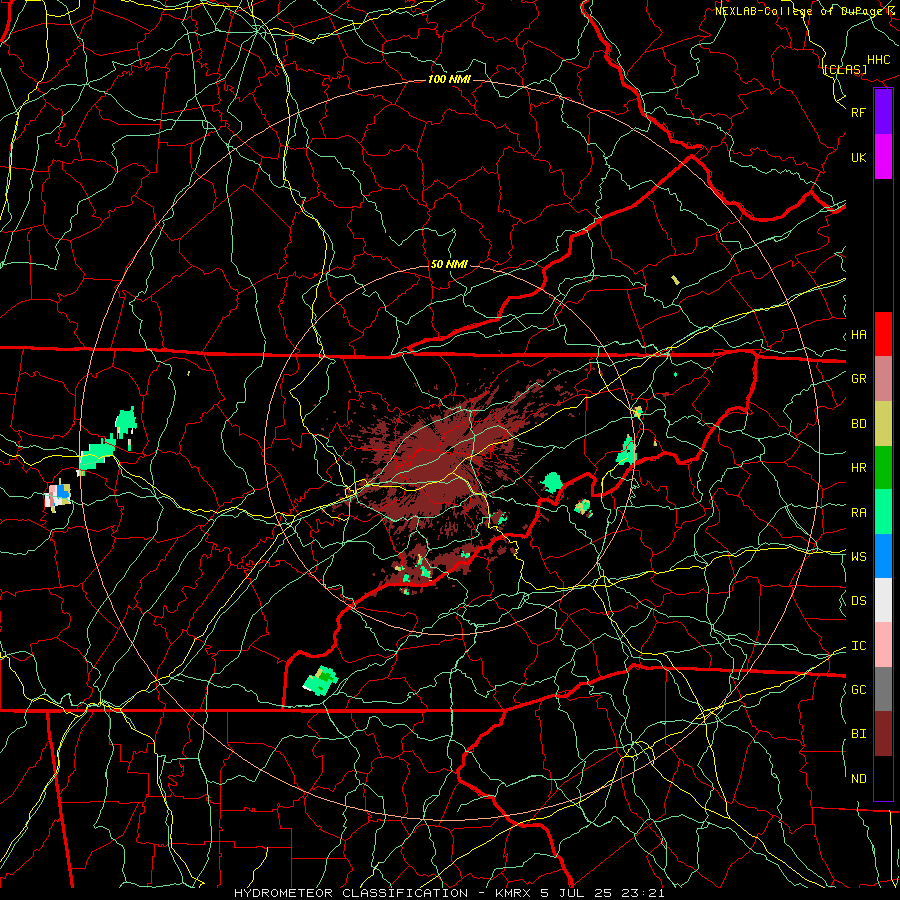Click the BD yellow-olive legend swatch
The height and width of the screenshot is (900, 900).
click(x=883, y=424)
